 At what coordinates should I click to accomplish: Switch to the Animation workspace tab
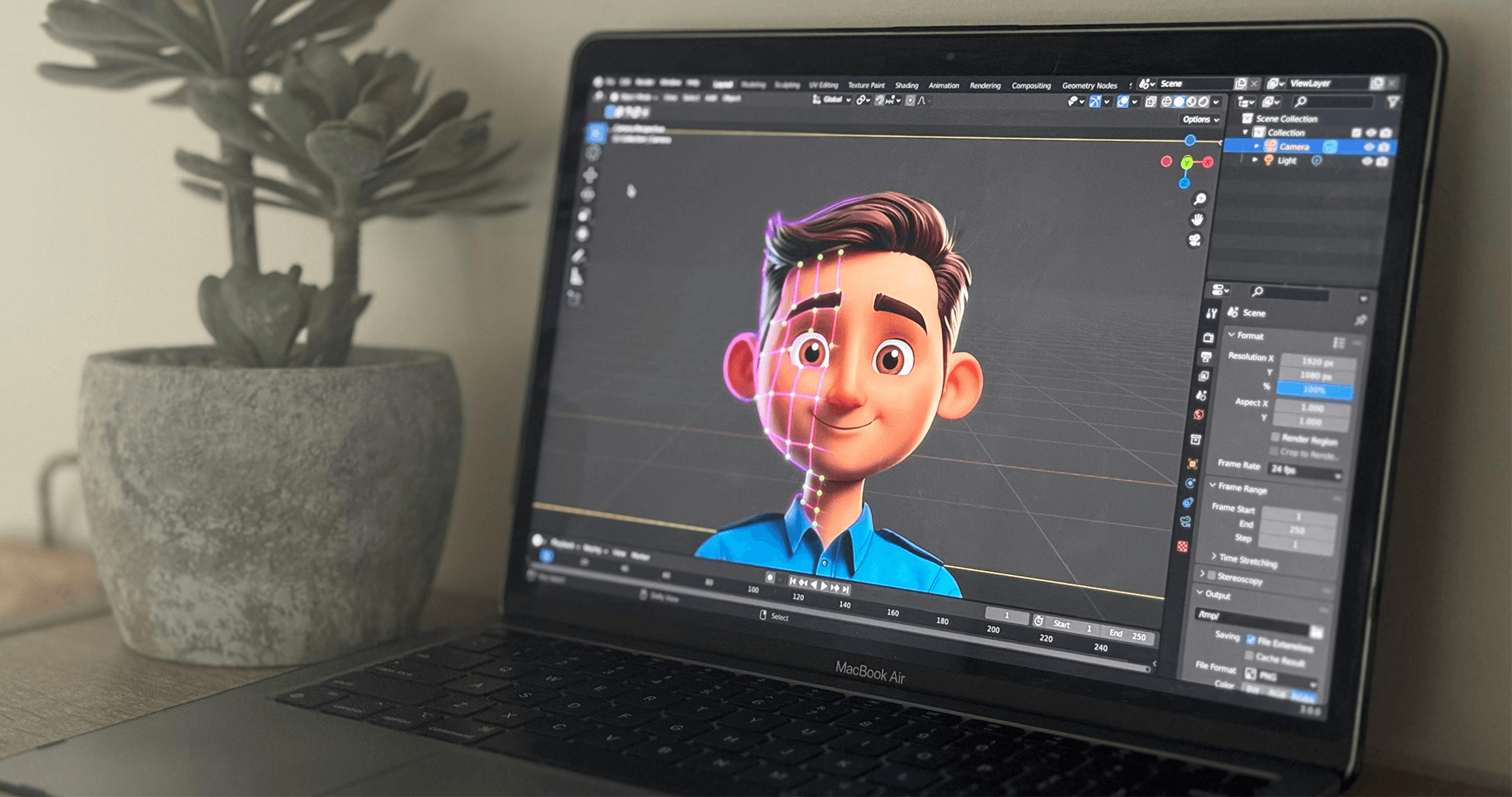pyautogui.click(x=944, y=86)
